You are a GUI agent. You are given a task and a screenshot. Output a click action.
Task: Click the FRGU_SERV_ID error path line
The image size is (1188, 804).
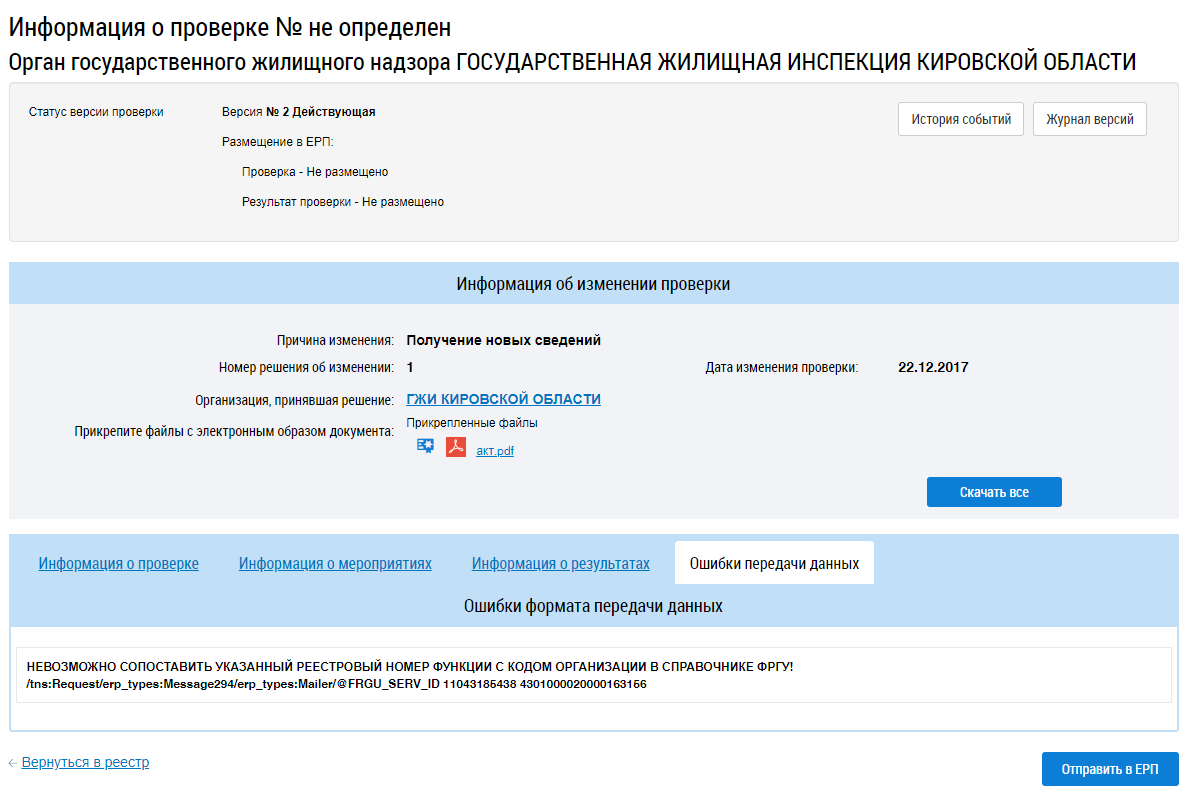point(336,684)
